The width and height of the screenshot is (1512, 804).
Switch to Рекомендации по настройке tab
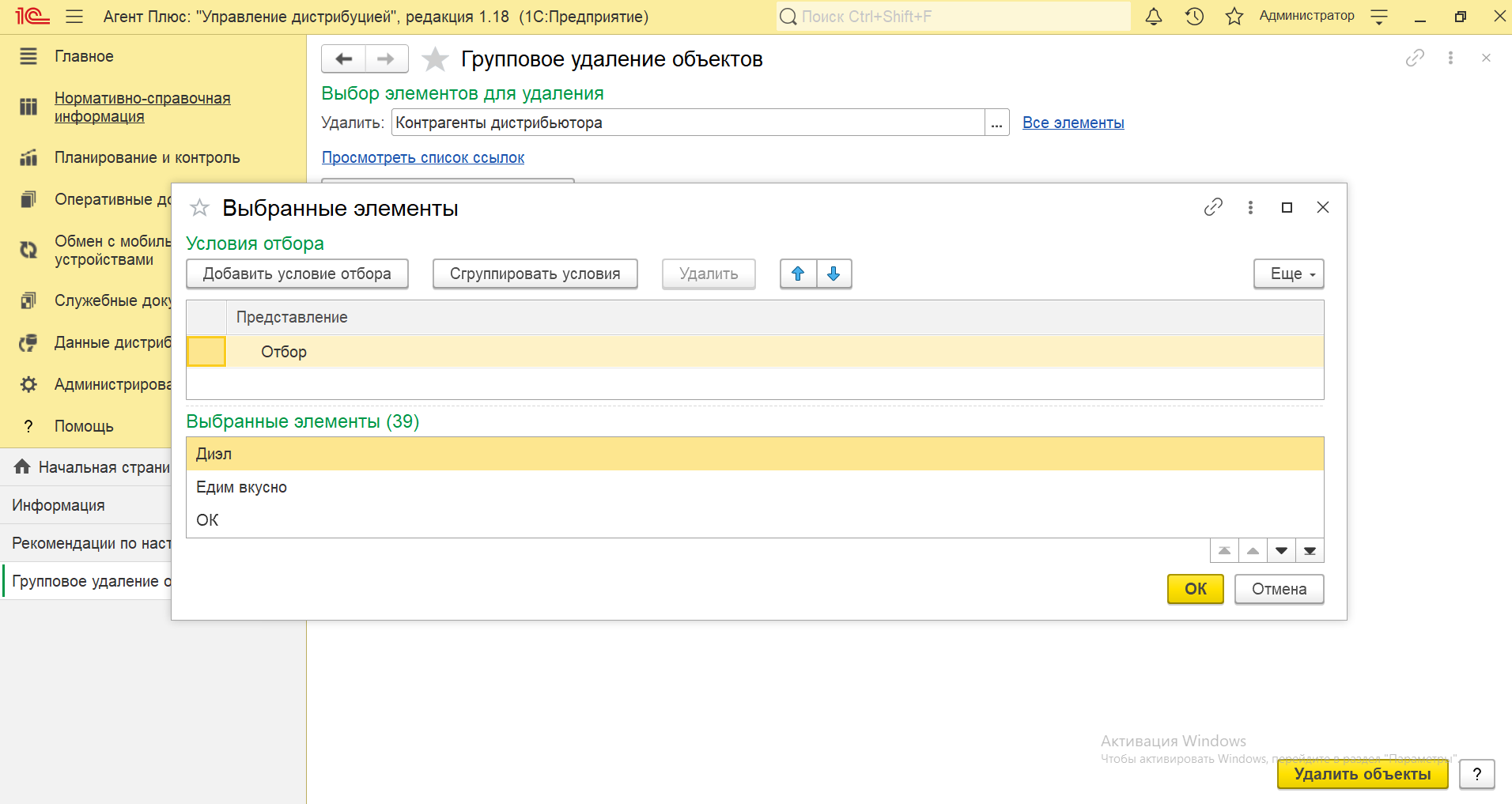tap(85, 543)
